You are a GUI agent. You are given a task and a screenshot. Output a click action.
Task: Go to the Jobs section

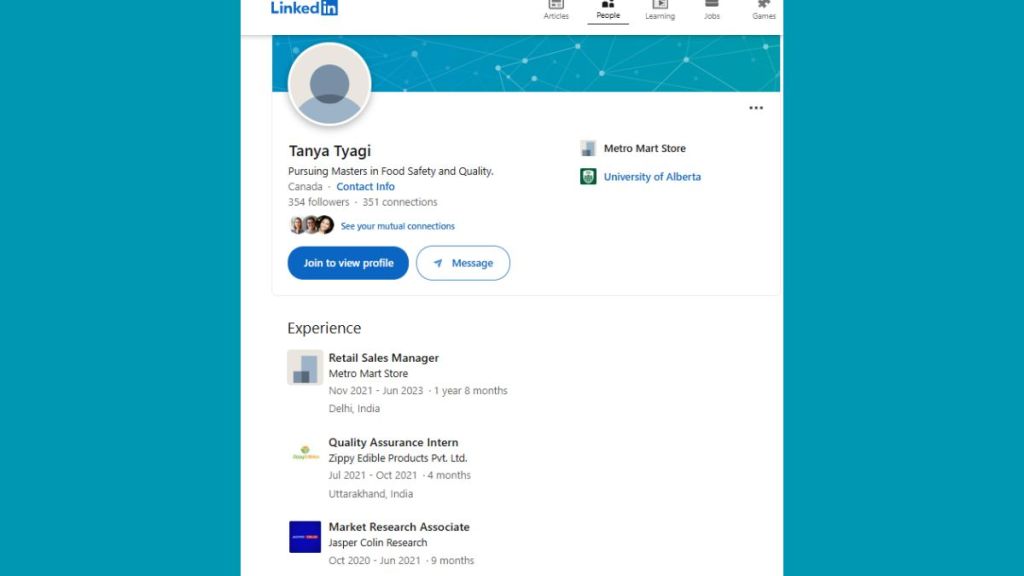tap(712, 9)
